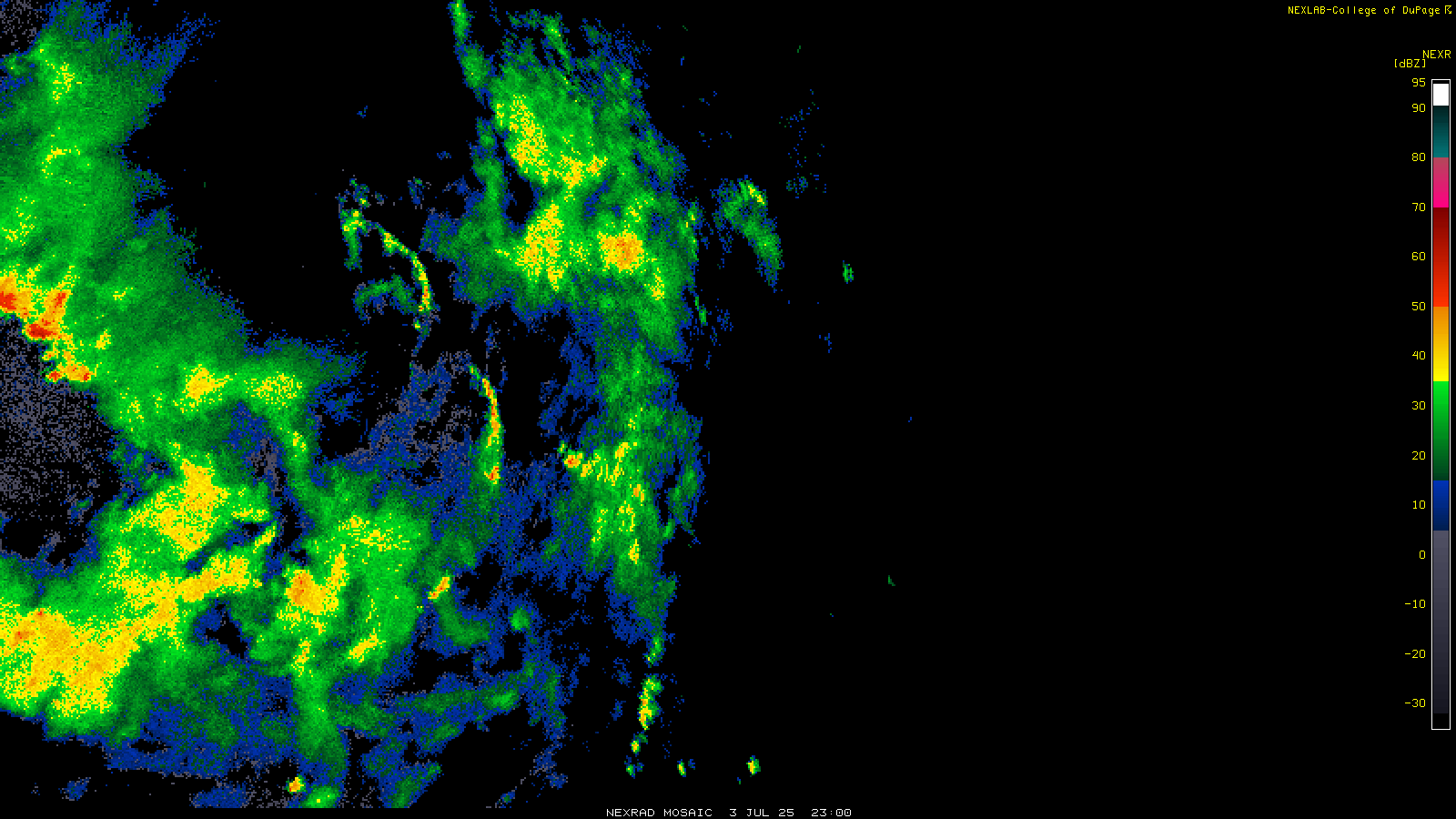Image resolution: width=1456 pixels, height=819 pixels.
Task: Click the 60 value on the dBZ scale
Action: (1418, 257)
